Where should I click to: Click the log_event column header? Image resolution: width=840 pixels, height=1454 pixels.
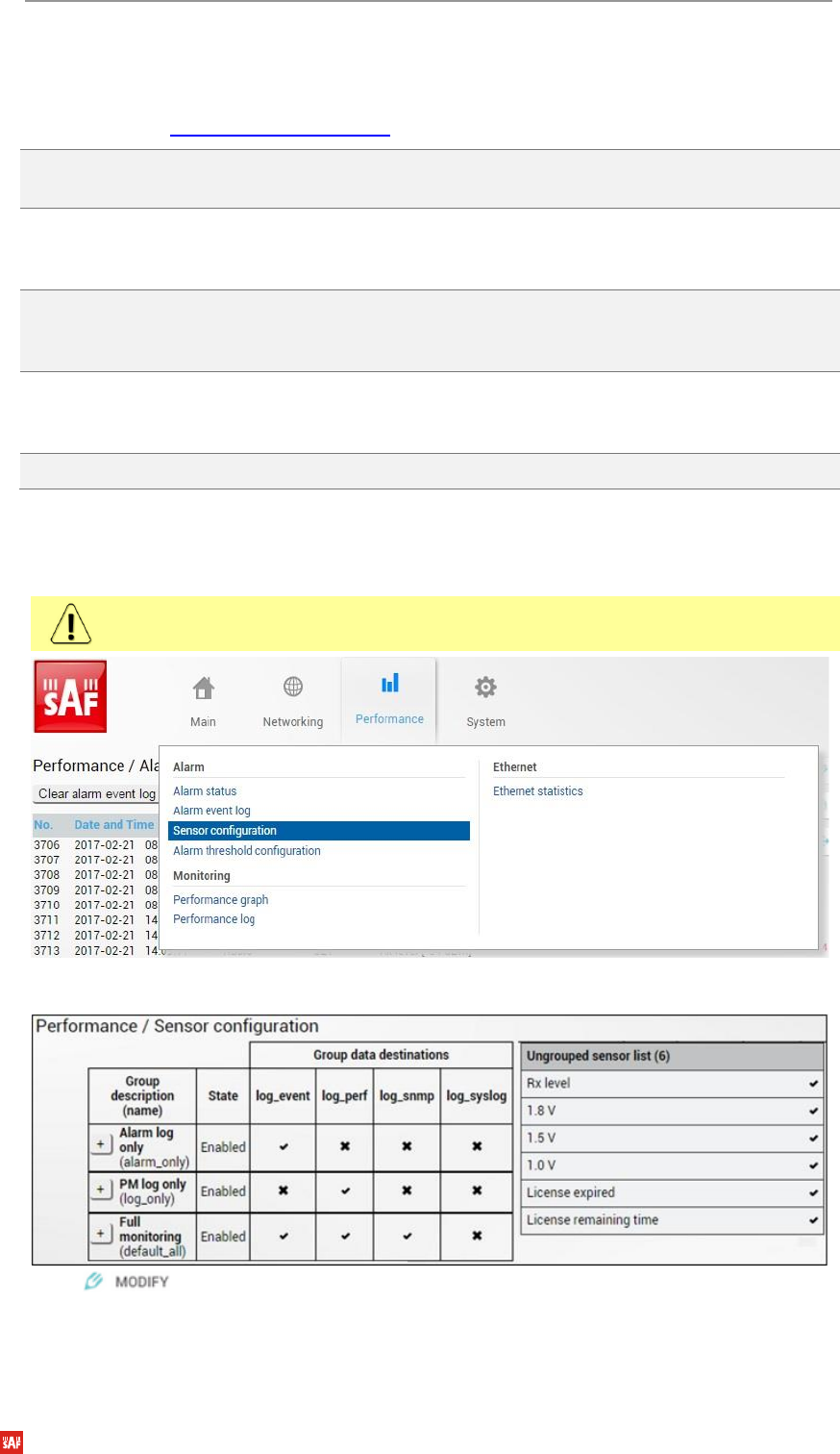[x=283, y=1096]
